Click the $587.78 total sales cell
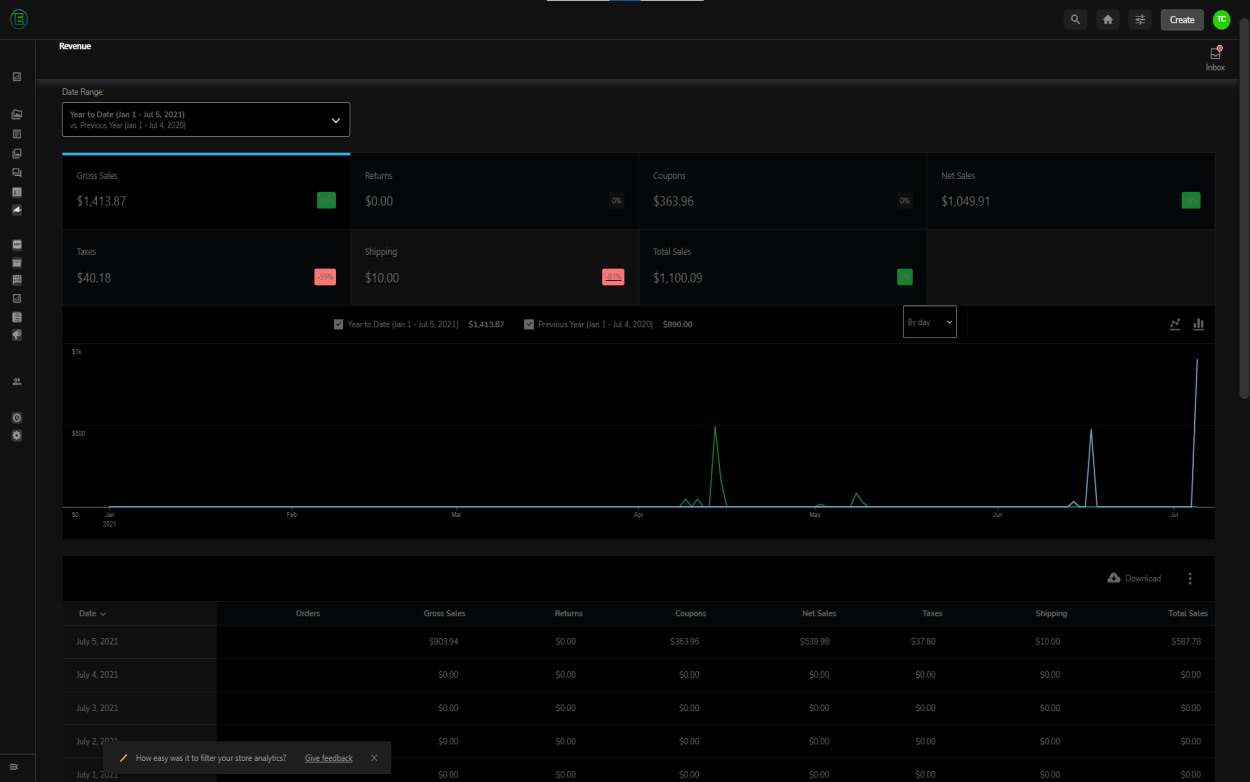Viewport: 1250px width, 782px height. 1186,641
